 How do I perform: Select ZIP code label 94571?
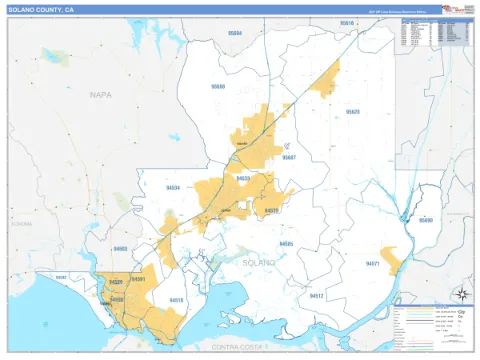[x=373, y=264]
